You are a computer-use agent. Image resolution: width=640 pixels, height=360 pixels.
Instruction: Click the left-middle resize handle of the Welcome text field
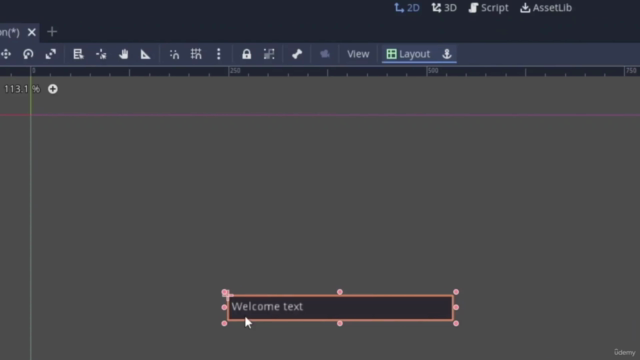tap(224, 307)
